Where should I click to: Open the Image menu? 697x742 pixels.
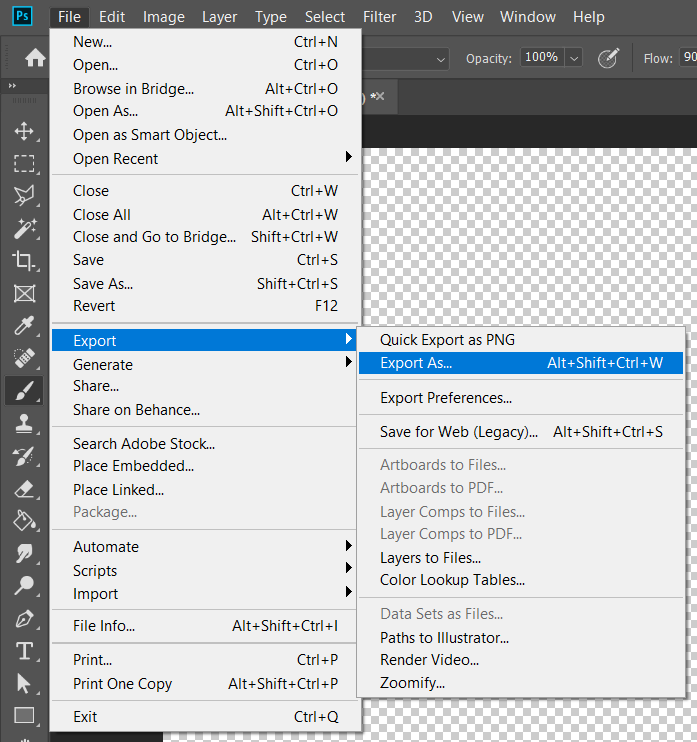164,17
